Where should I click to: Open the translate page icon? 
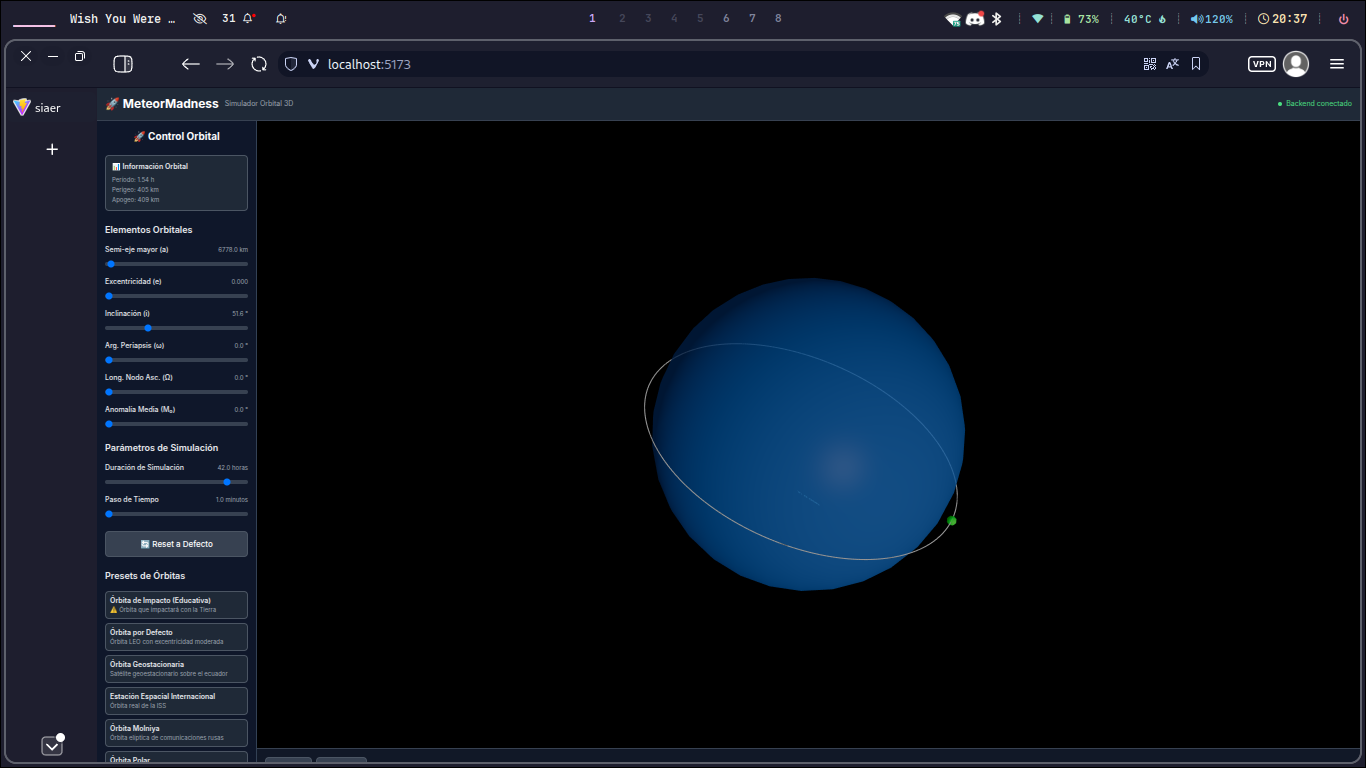coord(1173,64)
